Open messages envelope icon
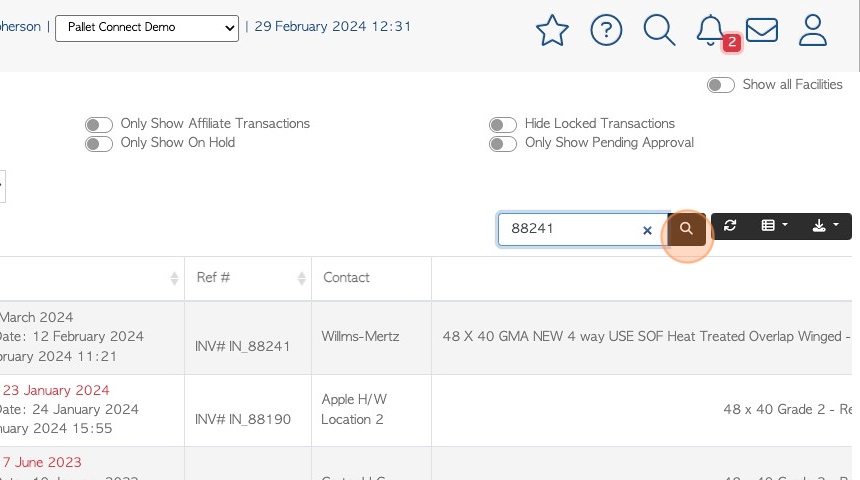Screen dimensions: 860x480 [761, 30]
